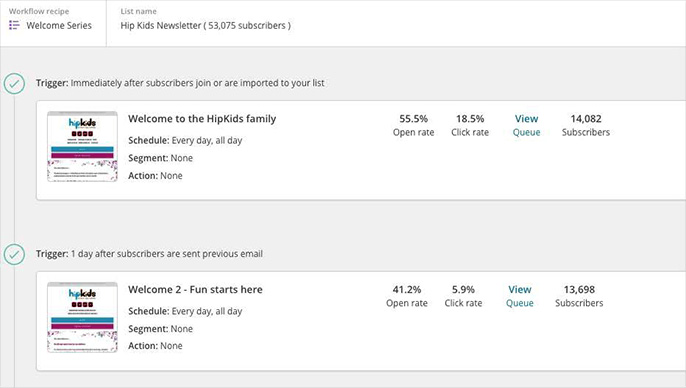Viewport: 686px width, 388px height.
Task: Click the 5.9% click rate stat
Action: click(463, 296)
